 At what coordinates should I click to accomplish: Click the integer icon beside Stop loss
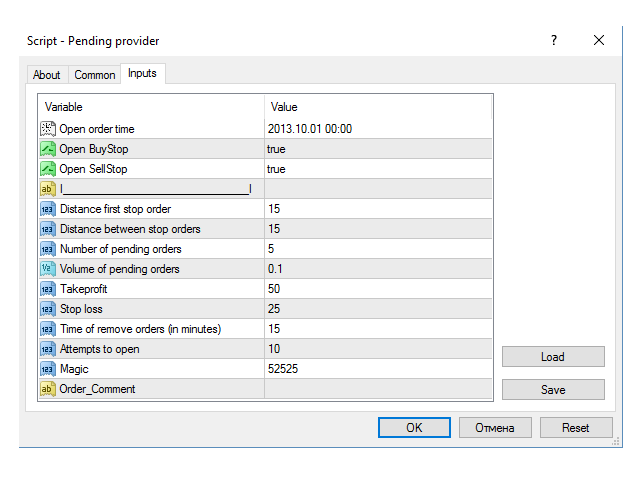pyautogui.click(x=48, y=309)
